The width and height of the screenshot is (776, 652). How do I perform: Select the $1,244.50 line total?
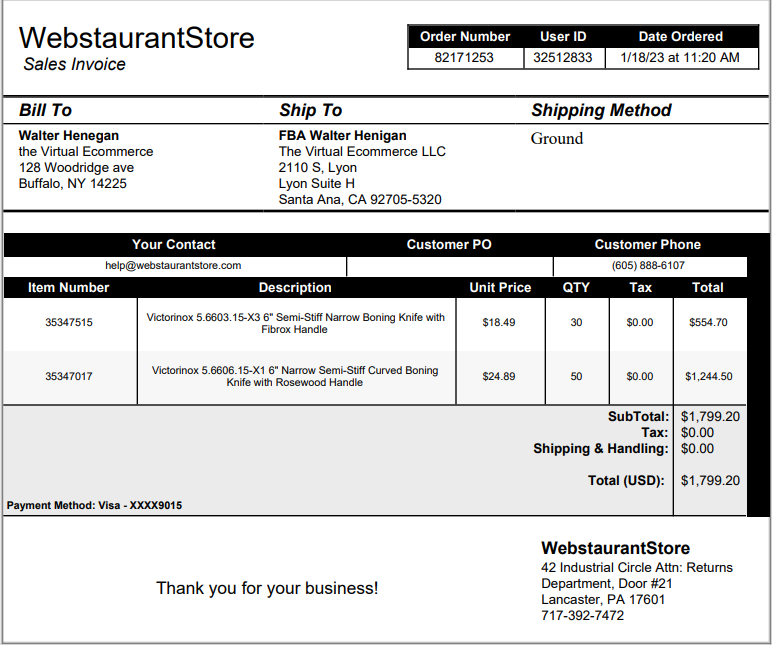[x=709, y=376]
